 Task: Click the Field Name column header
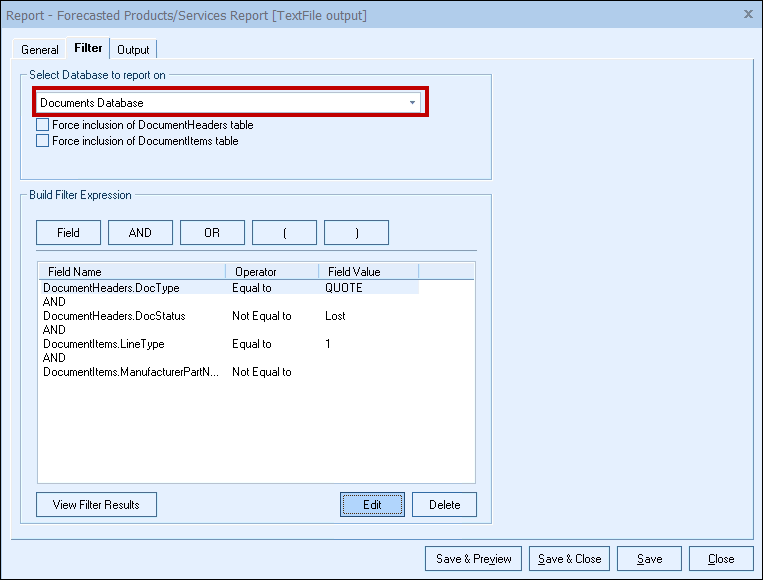click(131, 272)
